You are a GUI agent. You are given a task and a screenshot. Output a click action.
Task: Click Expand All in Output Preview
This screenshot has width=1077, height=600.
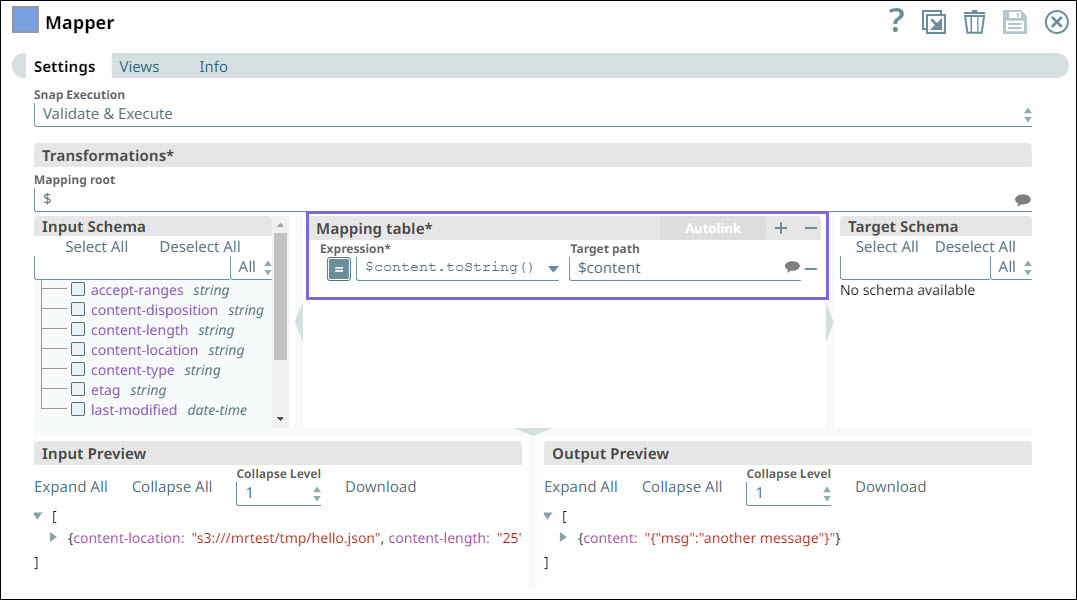point(581,487)
